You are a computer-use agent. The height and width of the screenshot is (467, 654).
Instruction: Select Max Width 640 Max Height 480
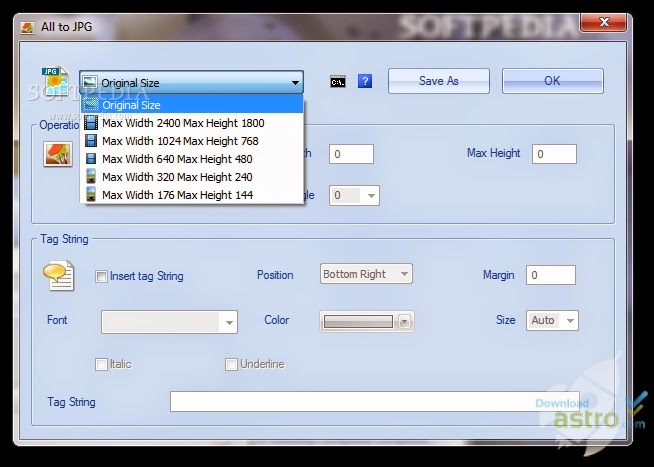(192, 159)
